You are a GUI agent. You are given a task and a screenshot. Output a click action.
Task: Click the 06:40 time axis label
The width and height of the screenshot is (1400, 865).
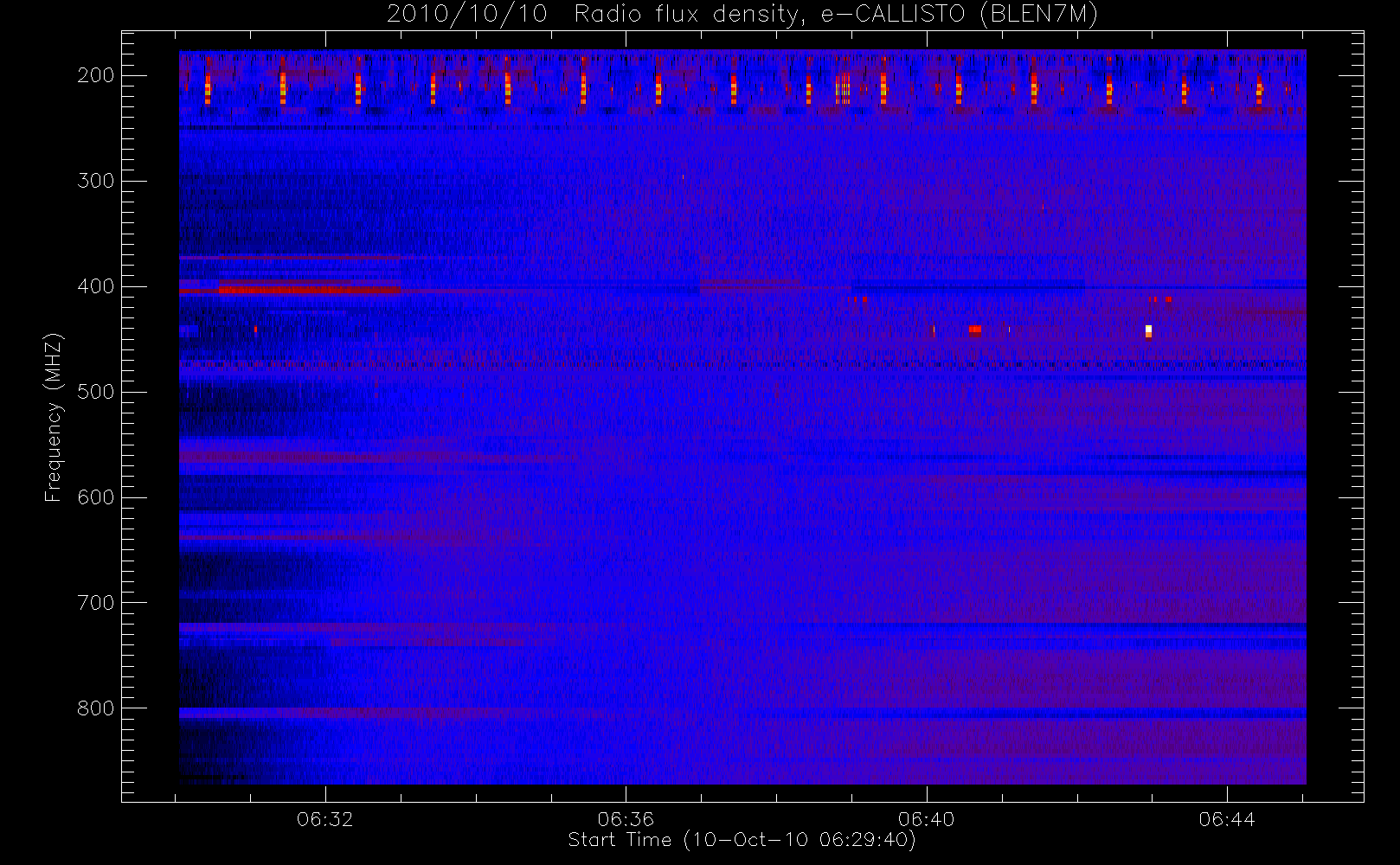[927, 819]
